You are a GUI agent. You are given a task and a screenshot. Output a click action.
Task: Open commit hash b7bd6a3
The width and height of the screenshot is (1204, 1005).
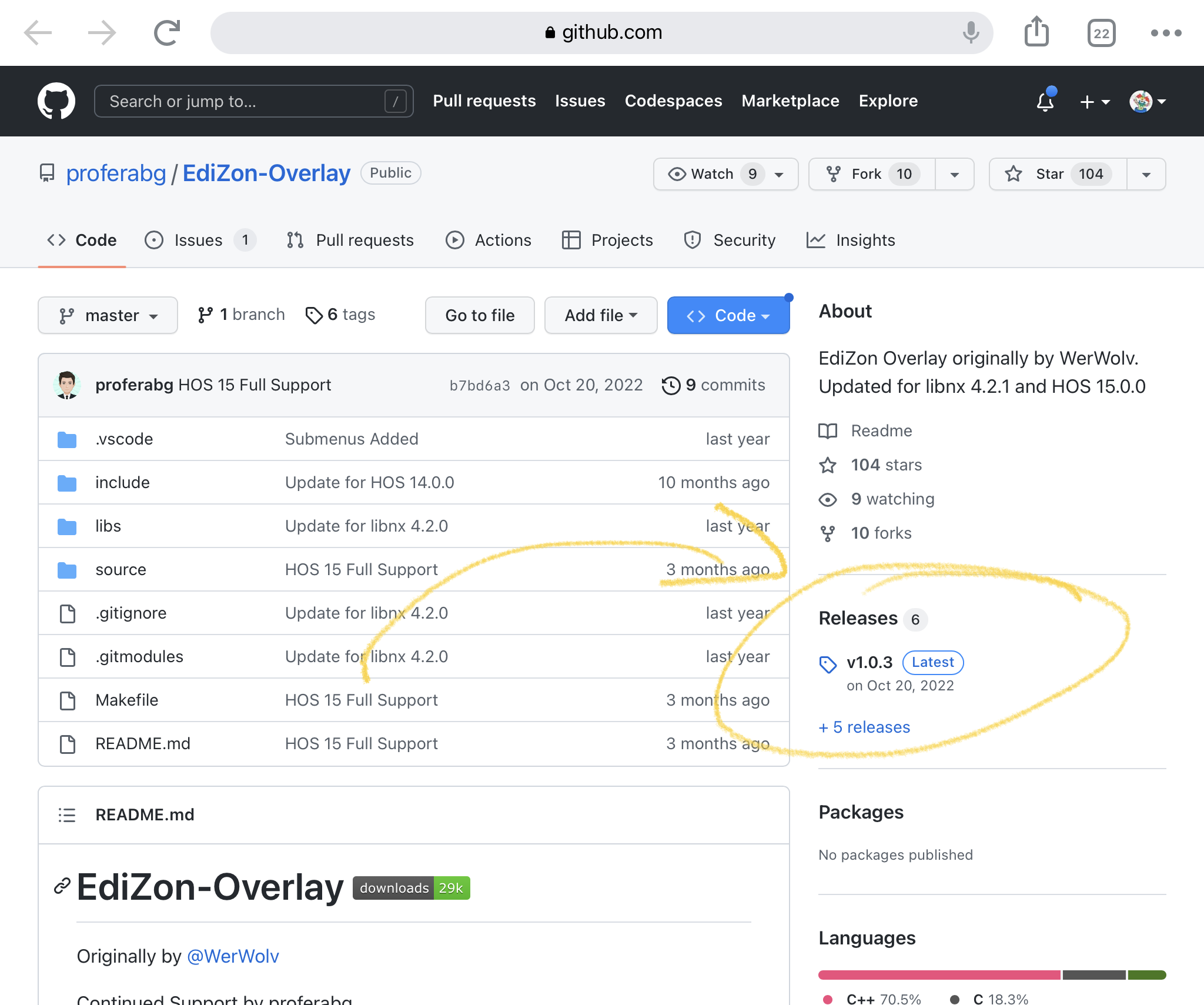480,386
